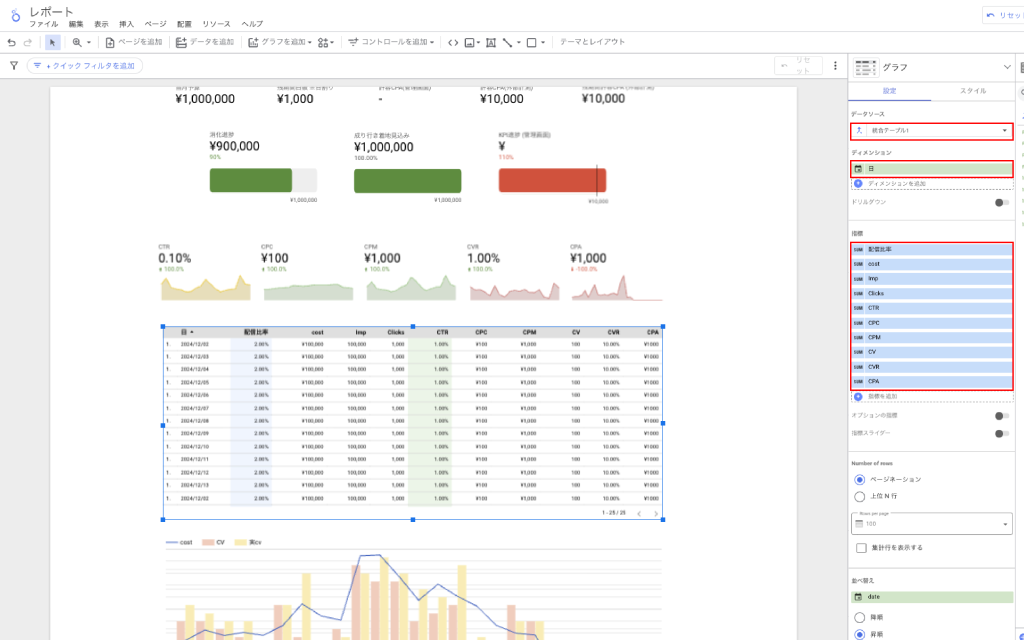This screenshot has height=640, width=1024.
Task: Click the SUM badge for the CPA metric
Action: (858, 381)
